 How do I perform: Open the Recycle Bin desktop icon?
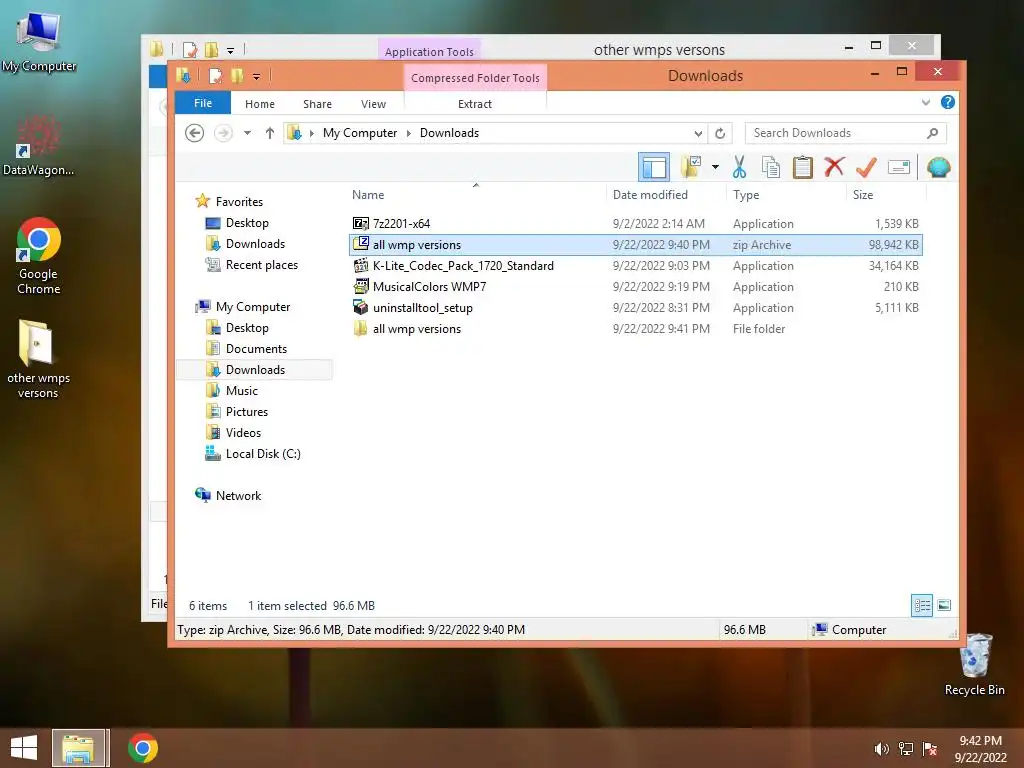(974, 665)
